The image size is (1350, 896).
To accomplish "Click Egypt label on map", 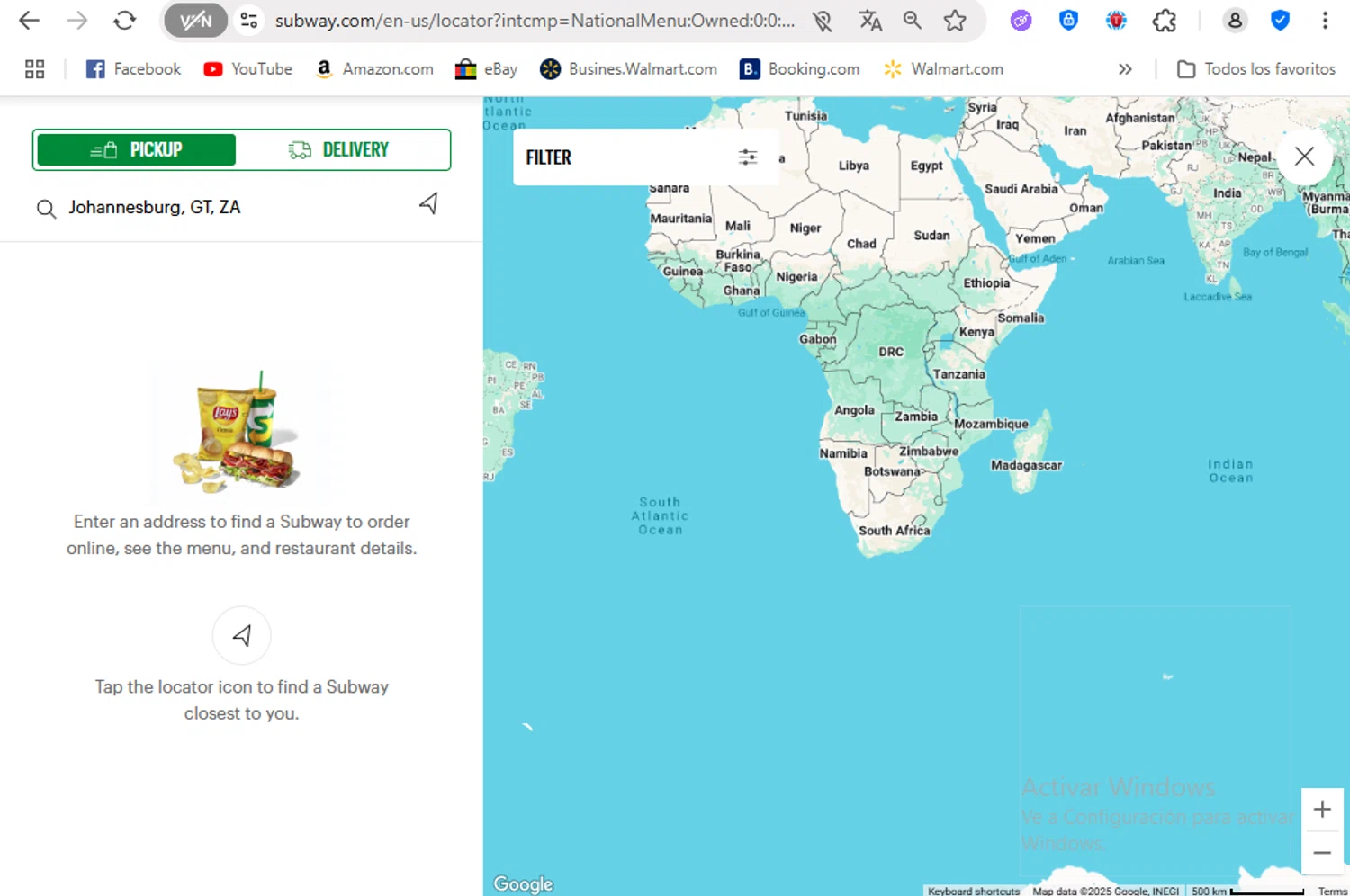I will pos(926,166).
